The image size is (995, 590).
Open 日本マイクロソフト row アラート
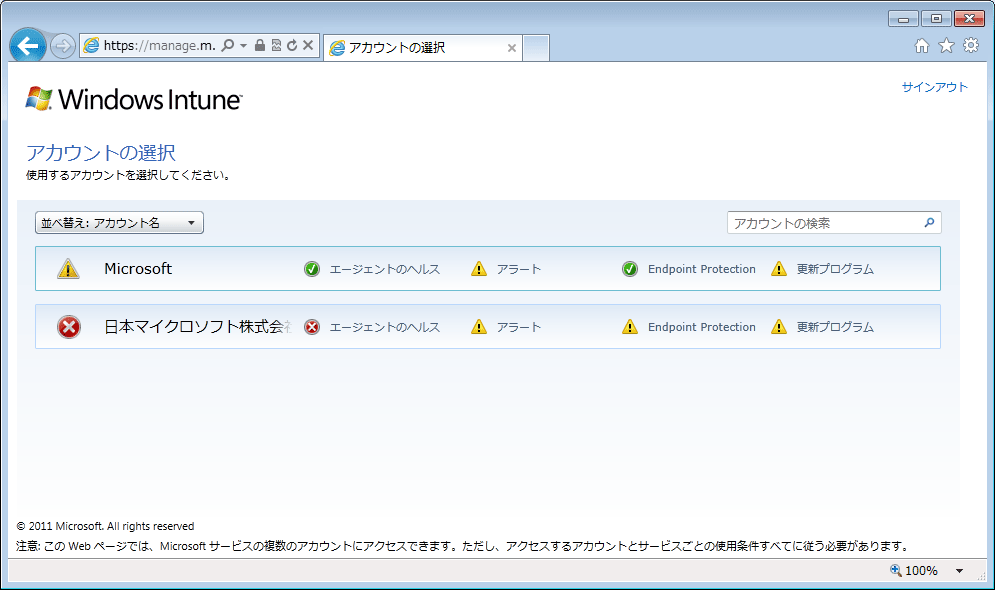coord(519,327)
